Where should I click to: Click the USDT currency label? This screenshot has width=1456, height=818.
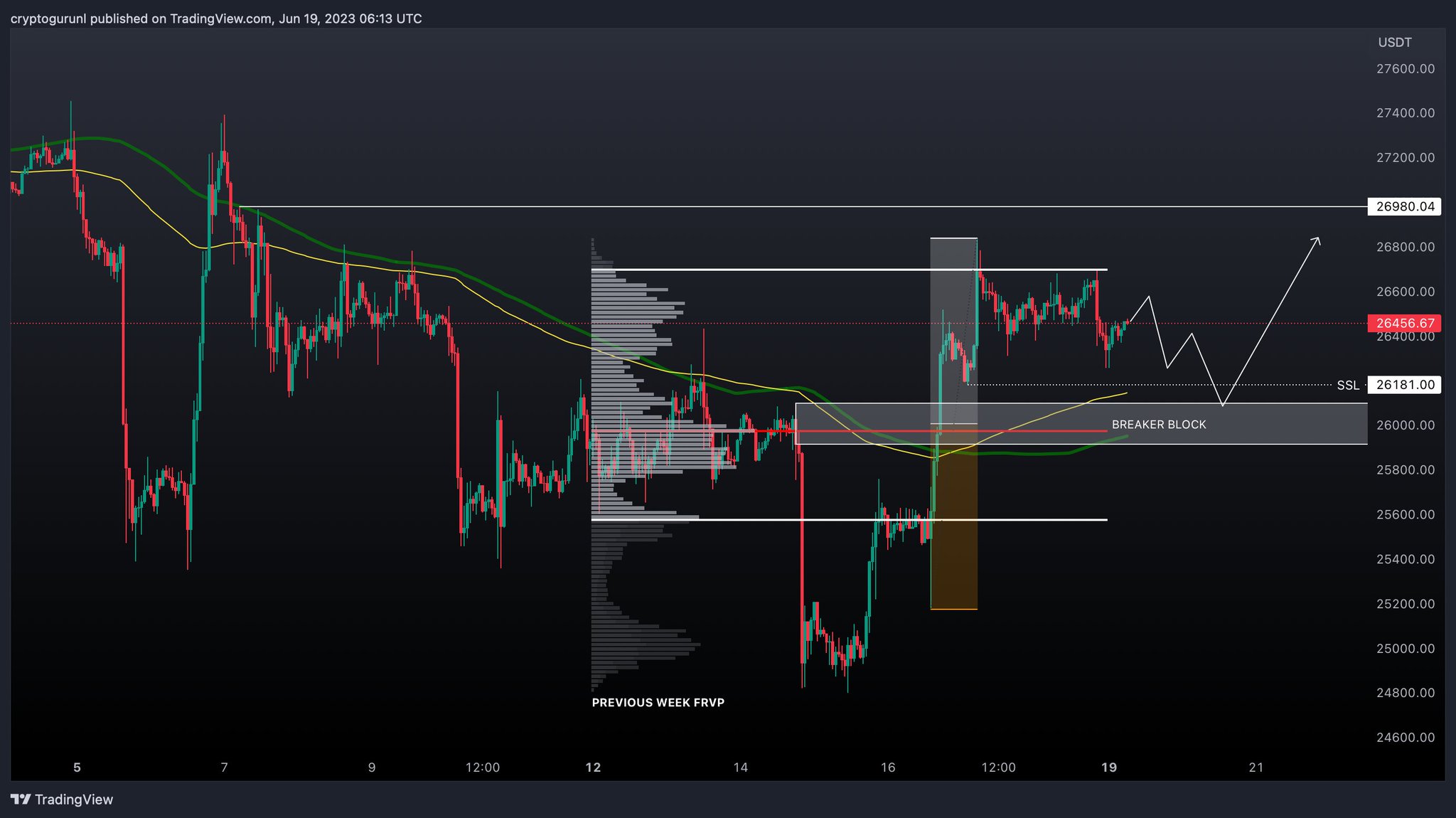click(x=1395, y=43)
